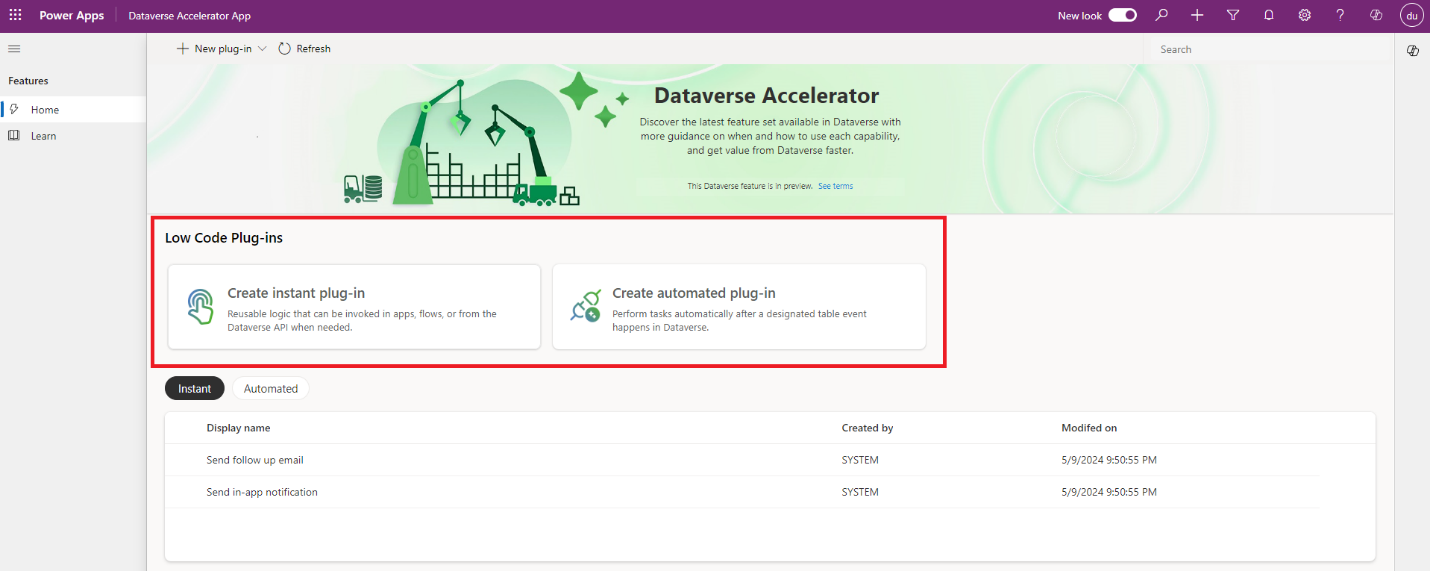
Task: Click the Refresh circular arrow icon
Action: 285,48
